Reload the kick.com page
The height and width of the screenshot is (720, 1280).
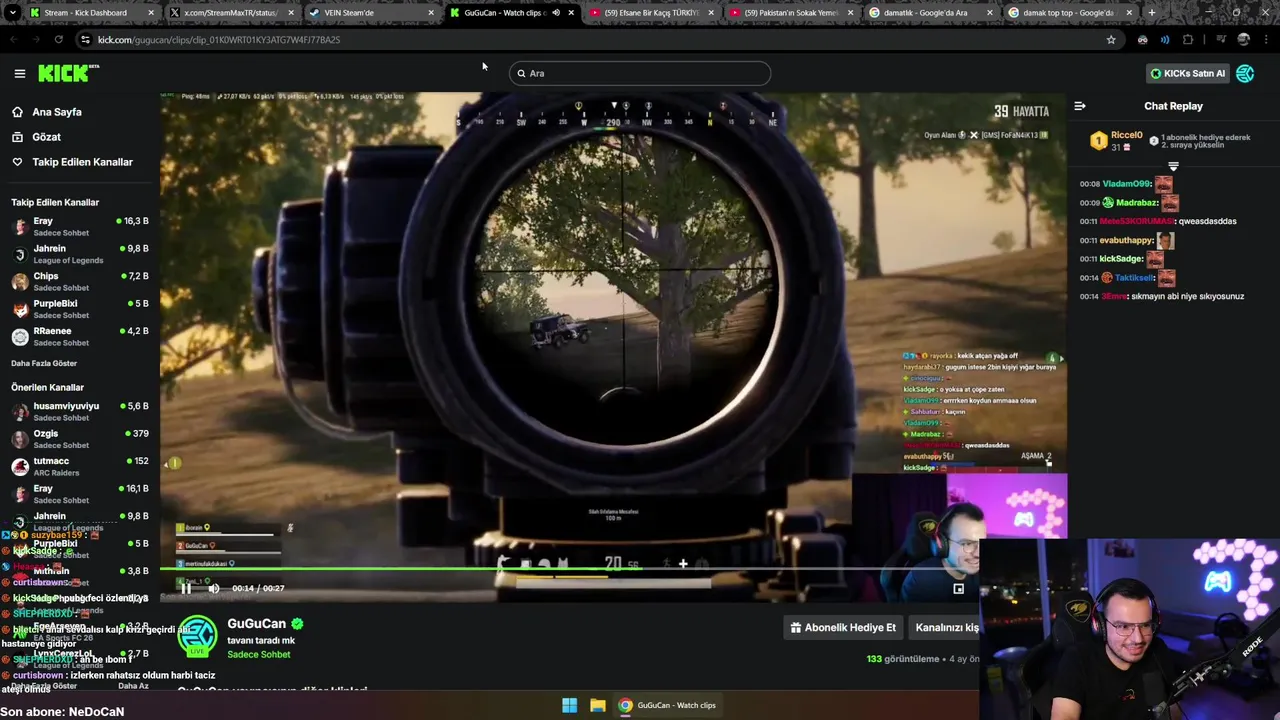(59, 40)
